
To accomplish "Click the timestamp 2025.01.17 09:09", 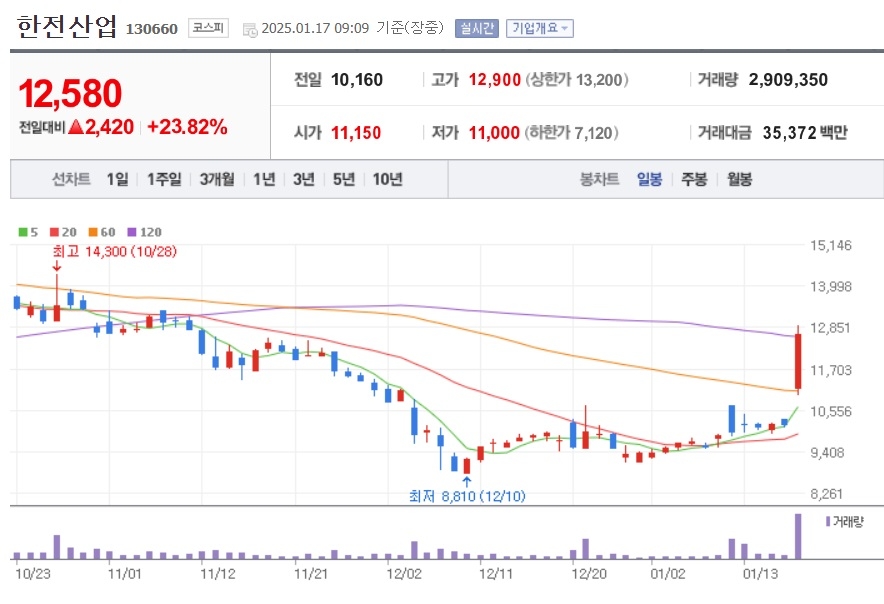I will 315,28.
